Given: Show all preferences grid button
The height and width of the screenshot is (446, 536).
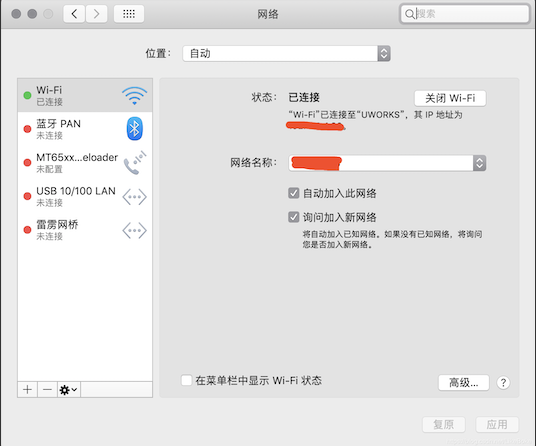Looking at the screenshot, I should (129, 14).
